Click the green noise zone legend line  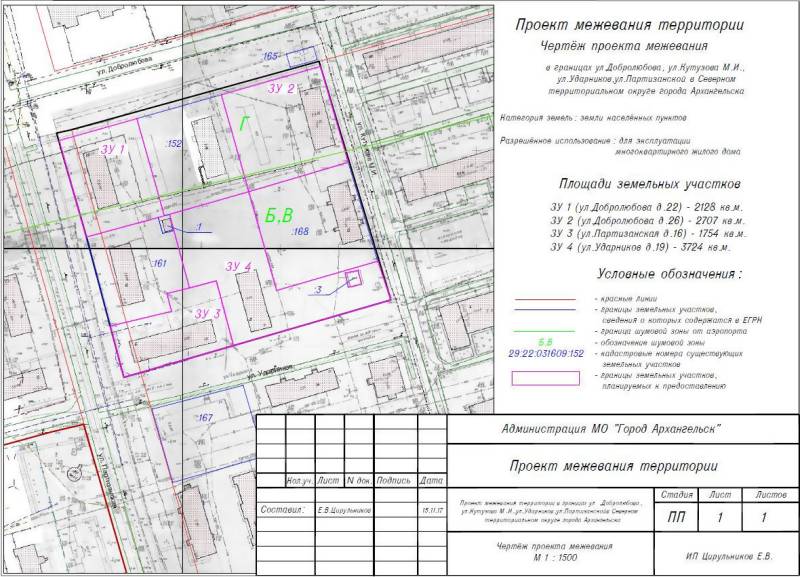coord(545,330)
